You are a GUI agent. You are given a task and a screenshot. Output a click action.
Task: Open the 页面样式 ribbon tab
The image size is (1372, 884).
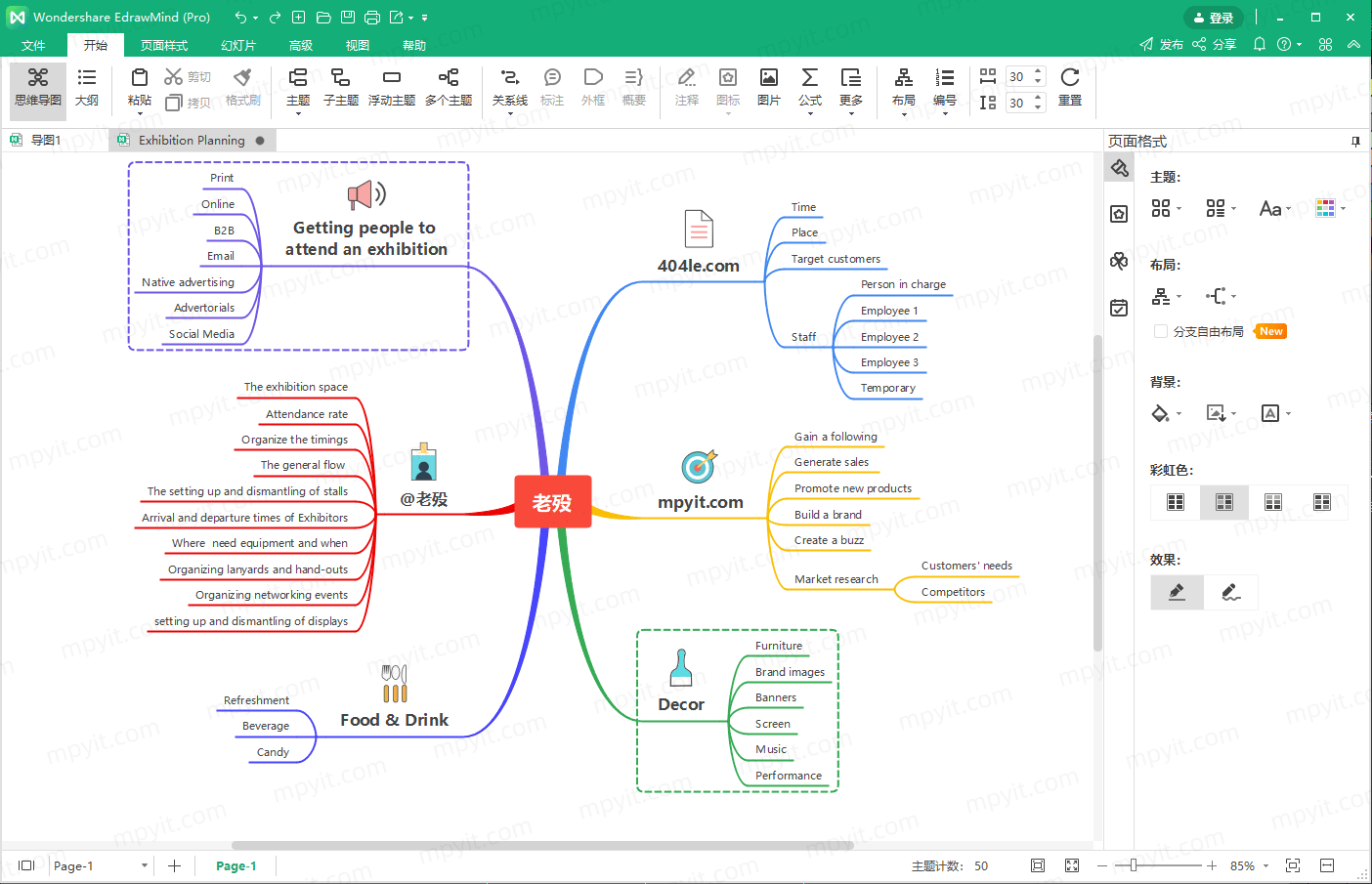pyautogui.click(x=163, y=45)
